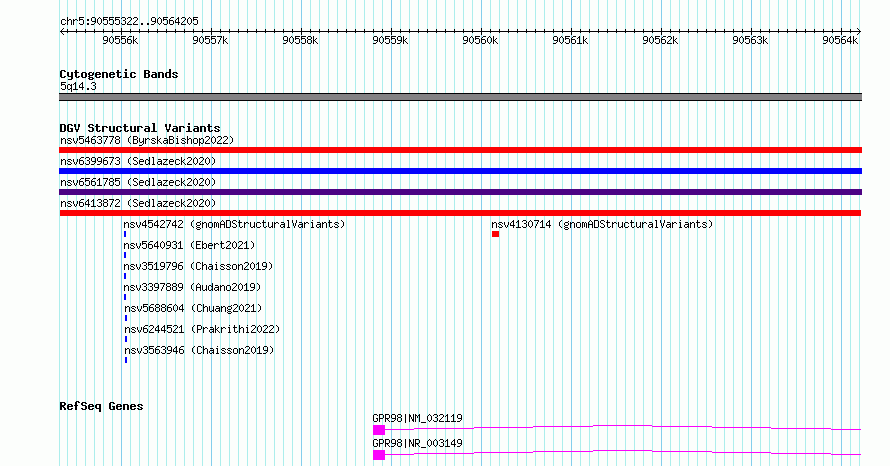Click the purple bar under nsv6561785
Screen dimensions: 890x466
460,192
